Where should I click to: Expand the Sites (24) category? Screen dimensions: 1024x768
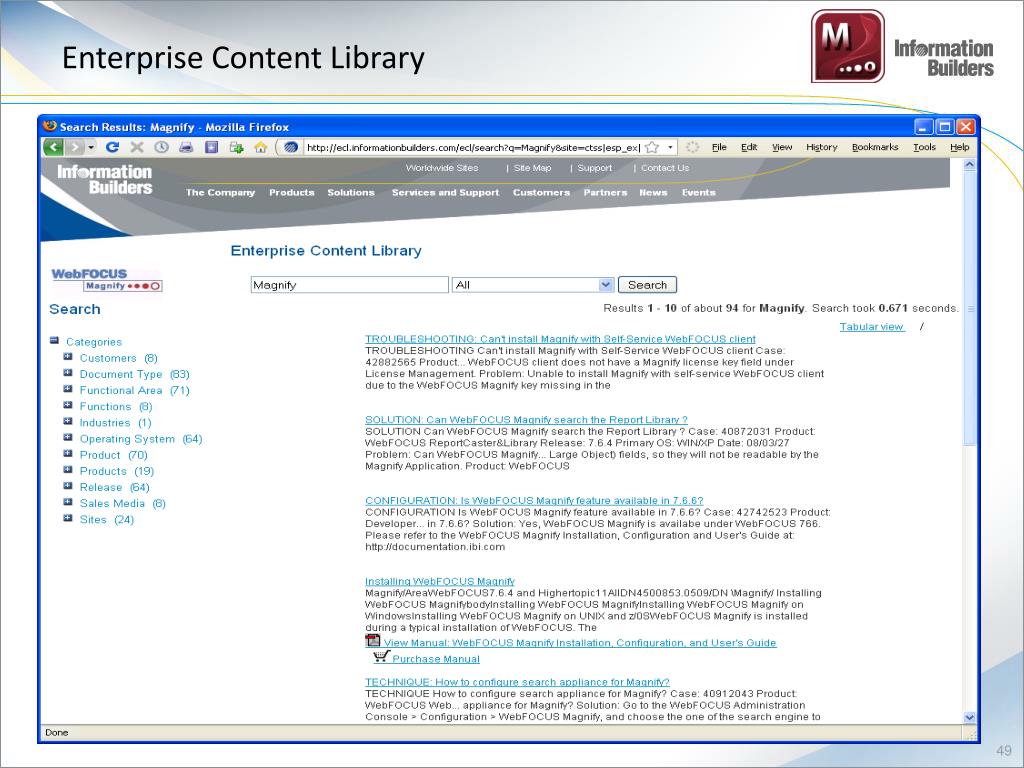tap(68, 518)
